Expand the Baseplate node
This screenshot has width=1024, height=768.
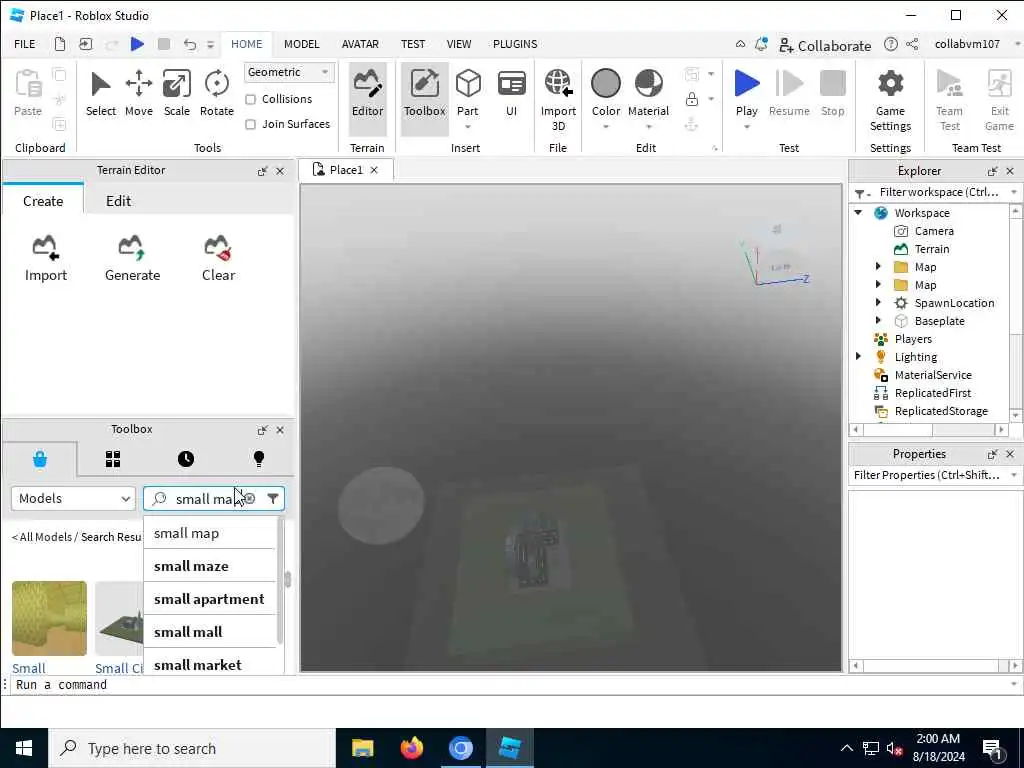coord(878,321)
